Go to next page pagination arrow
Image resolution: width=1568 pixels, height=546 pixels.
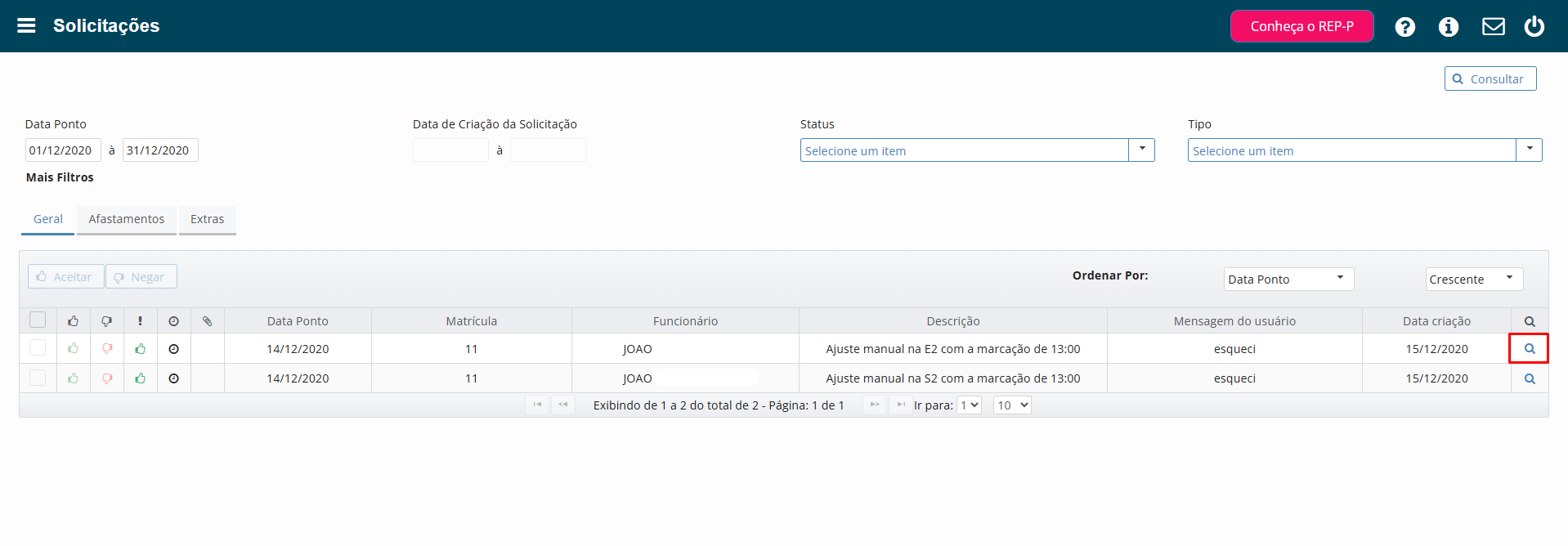pyautogui.click(x=875, y=405)
